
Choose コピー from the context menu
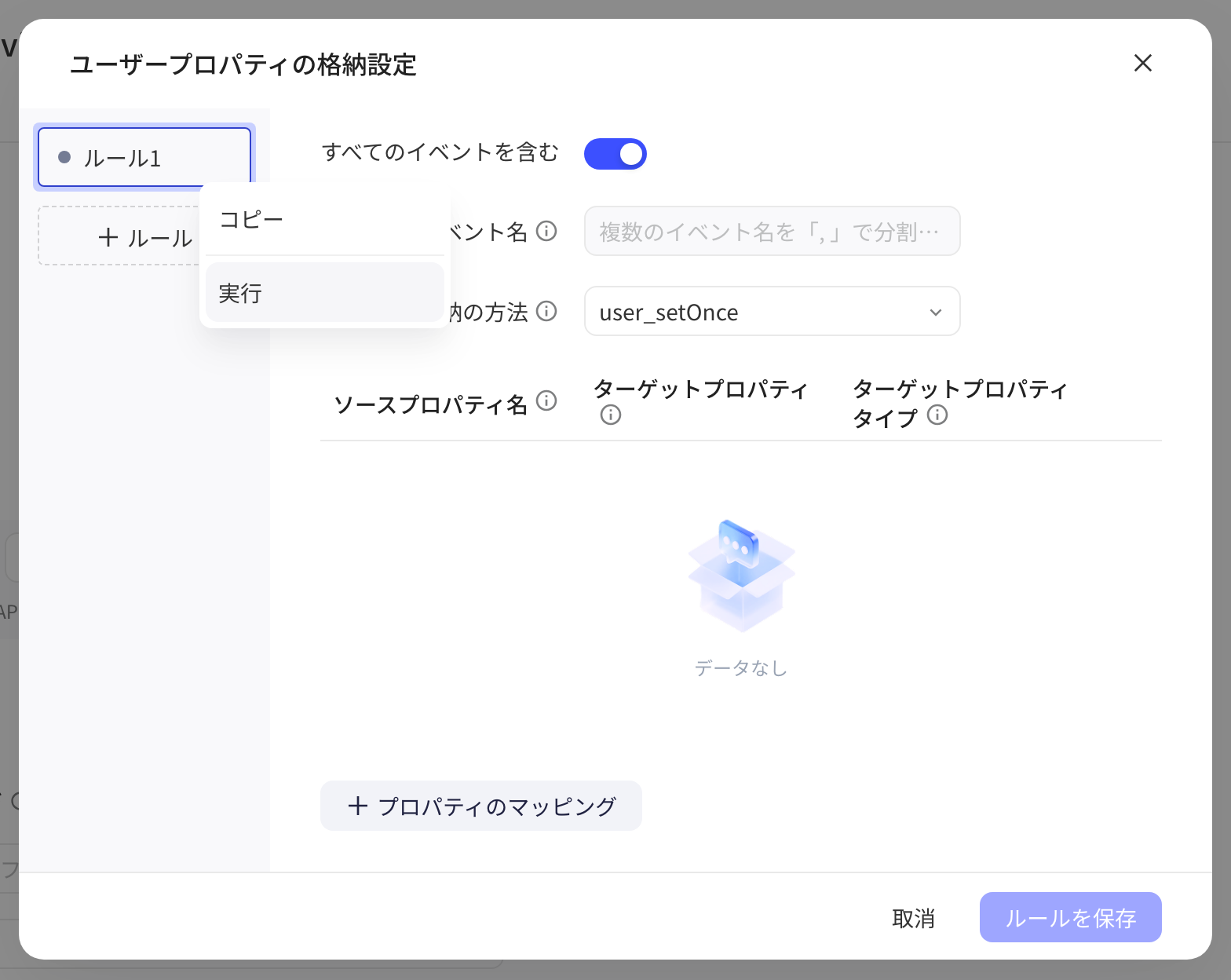click(x=325, y=220)
